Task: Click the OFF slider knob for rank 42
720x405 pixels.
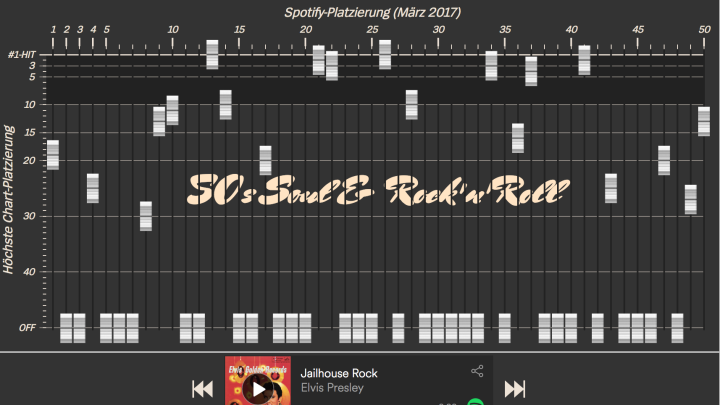Action: click(x=598, y=328)
